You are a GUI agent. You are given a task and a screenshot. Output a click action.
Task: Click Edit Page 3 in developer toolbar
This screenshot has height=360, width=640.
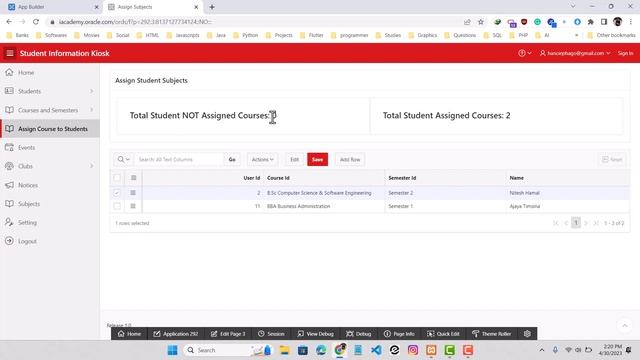click(228, 333)
